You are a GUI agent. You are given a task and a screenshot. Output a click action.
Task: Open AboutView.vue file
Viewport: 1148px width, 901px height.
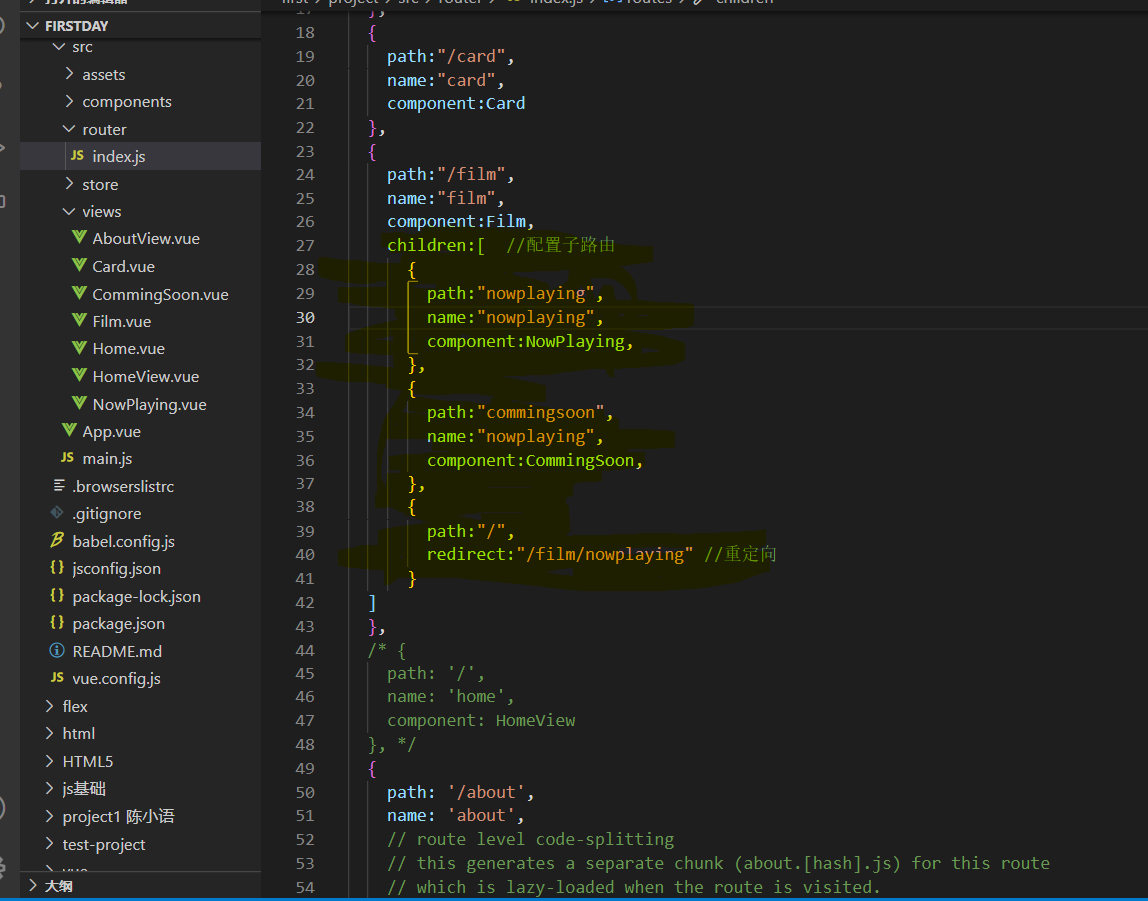point(146,239)
